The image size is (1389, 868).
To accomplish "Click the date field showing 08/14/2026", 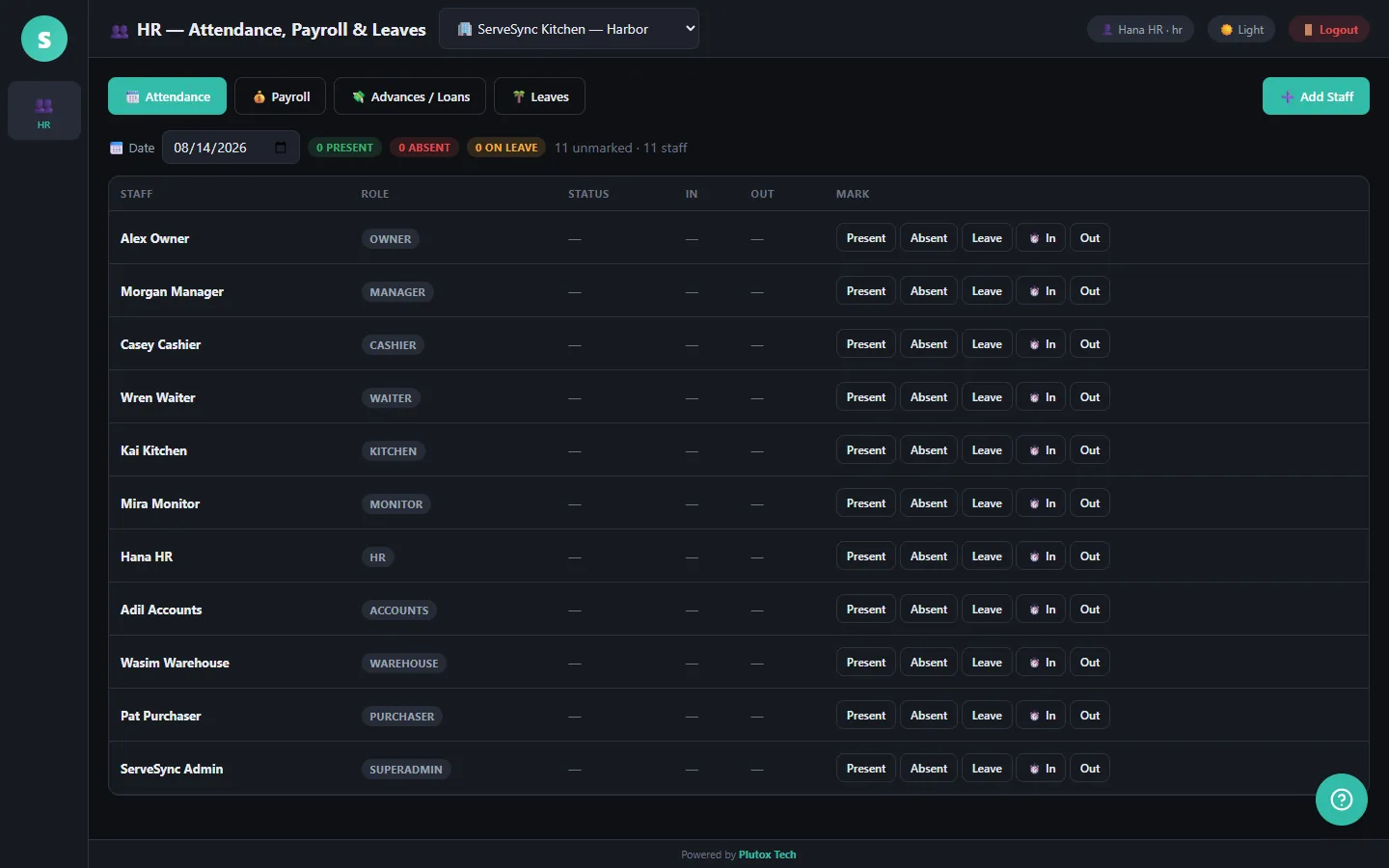I will point(231,148).
